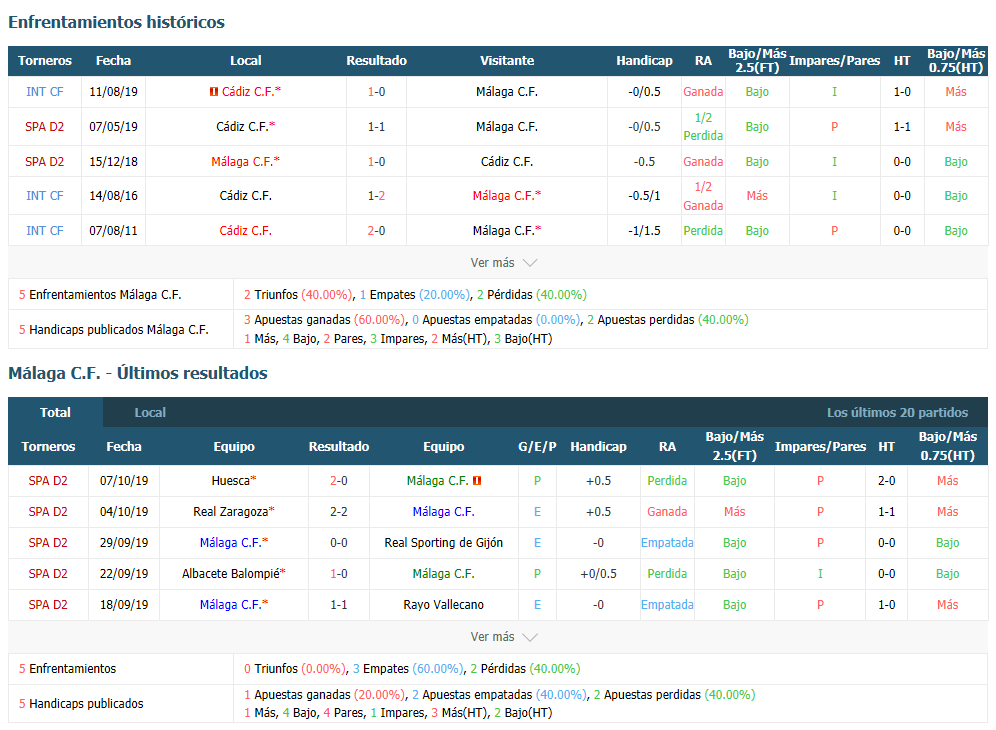Click Málaga C.F. home team dated 15/12/18
The height and width of the screenshot is (730, 996).
(245, 161)
